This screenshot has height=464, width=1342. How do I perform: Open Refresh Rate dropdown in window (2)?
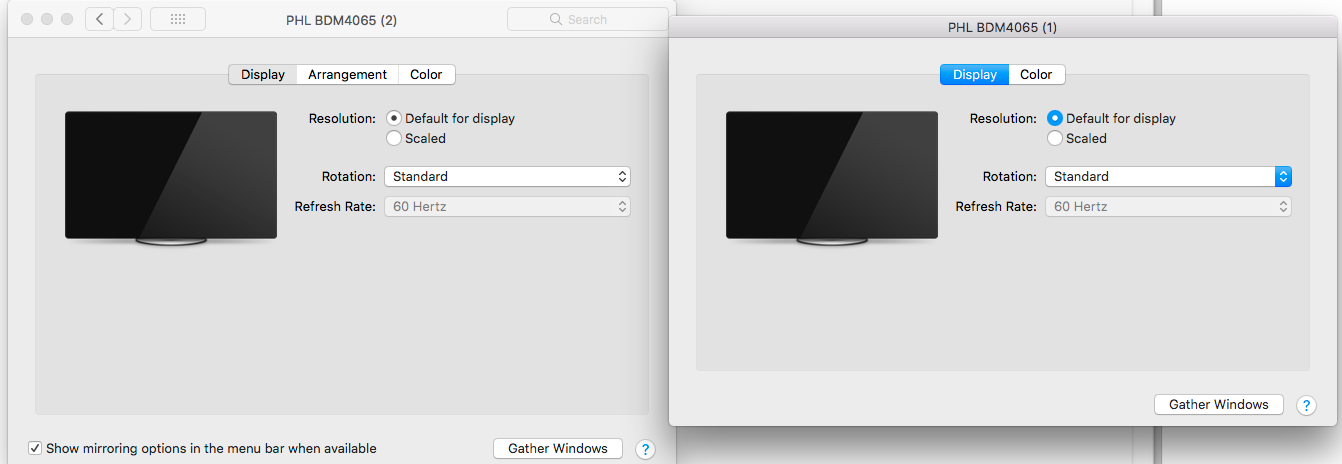[x=508, y=206]
